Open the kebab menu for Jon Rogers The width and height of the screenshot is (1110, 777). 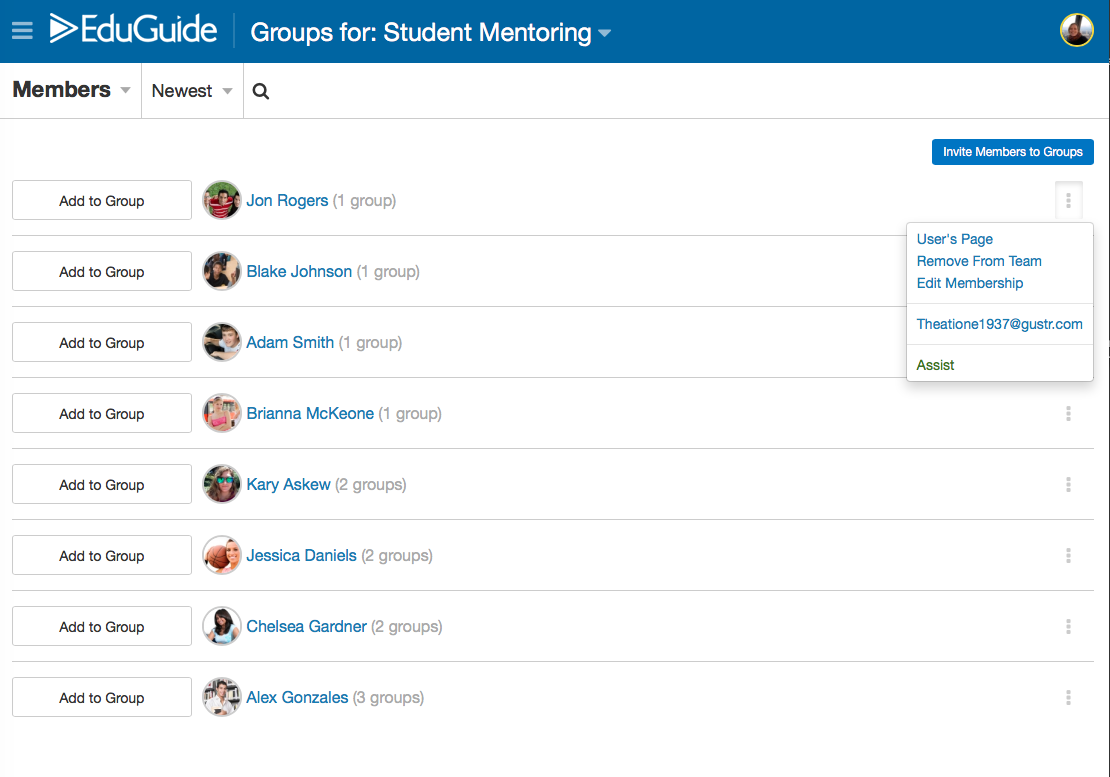(x=1068, y=201)
